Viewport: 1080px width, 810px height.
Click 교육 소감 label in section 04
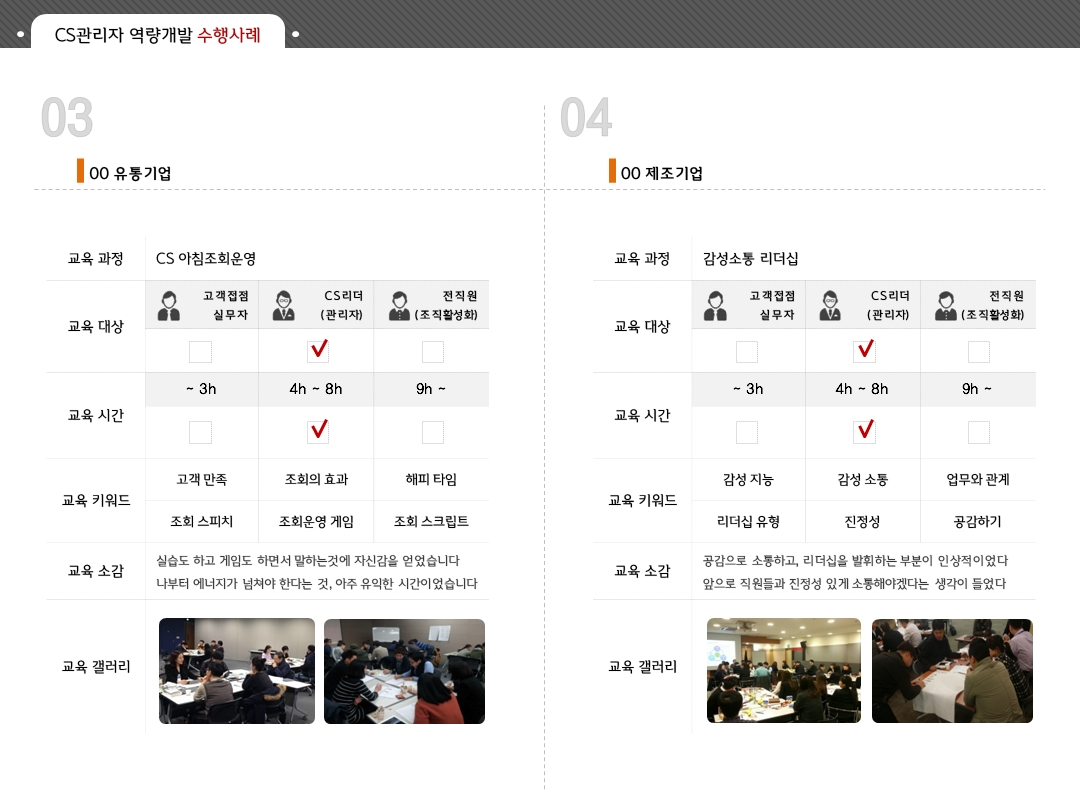coord(642,571)
